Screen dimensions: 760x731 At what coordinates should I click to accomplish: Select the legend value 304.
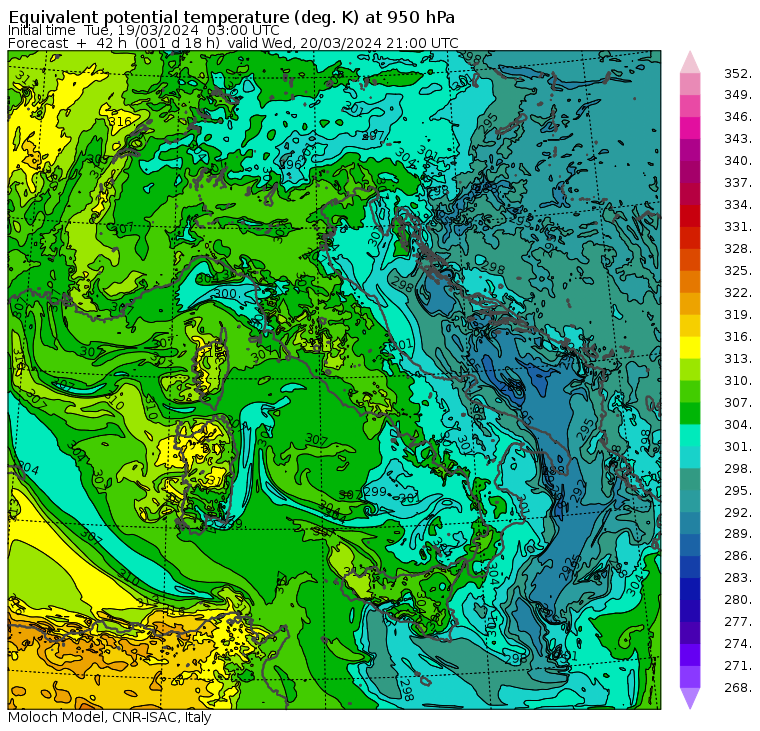tap(738, 425)
